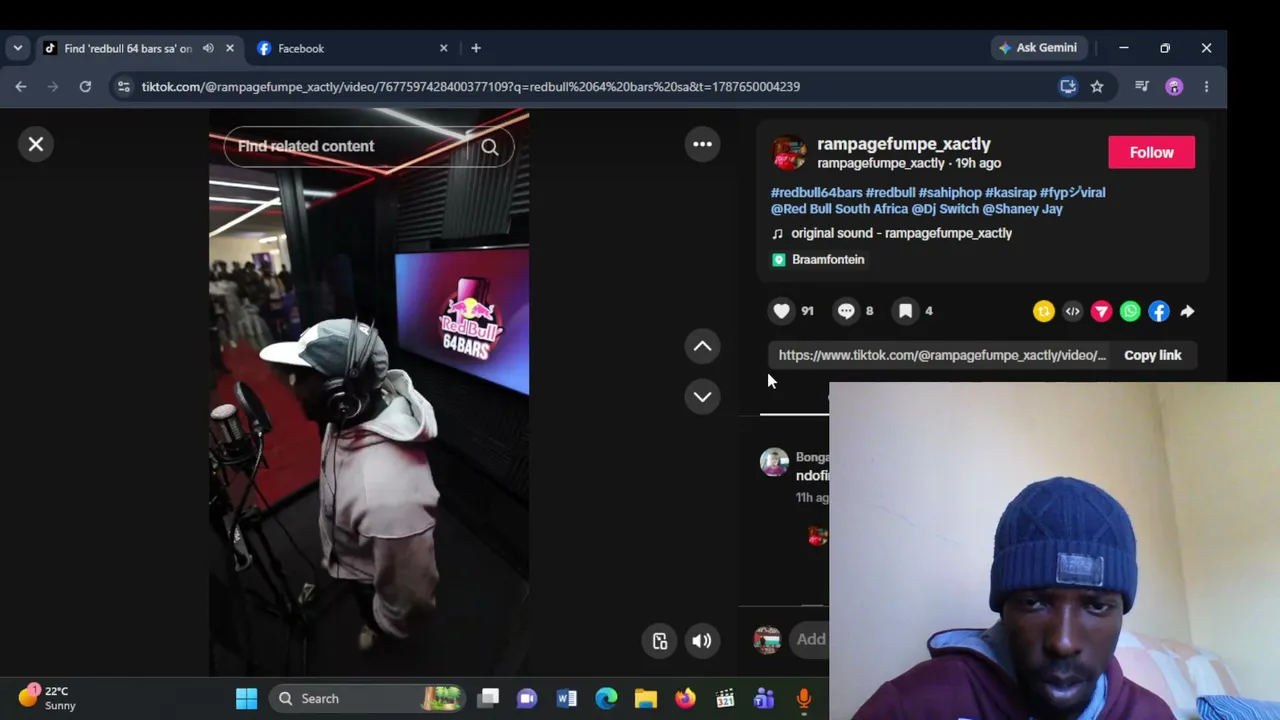Open the commenter's avatar in comments
Viewport: 1280px width, 720px height.
click(x=774, y=462)
